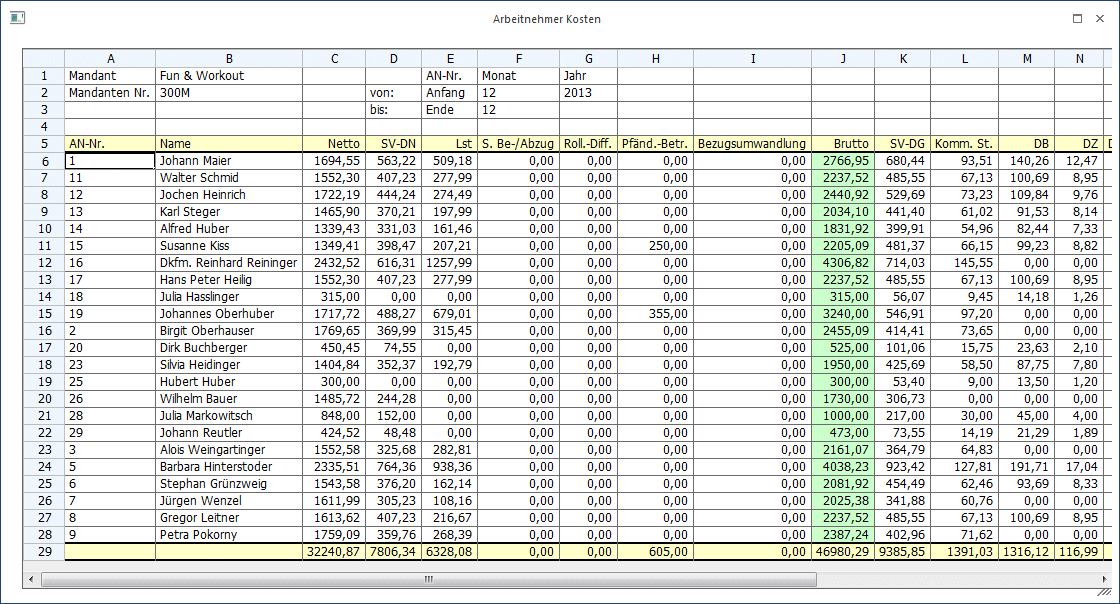Image resolution: width=1120 pixels, height=604 pixels.
Task: Click the Fun & Workout cell
Action: 229,76
